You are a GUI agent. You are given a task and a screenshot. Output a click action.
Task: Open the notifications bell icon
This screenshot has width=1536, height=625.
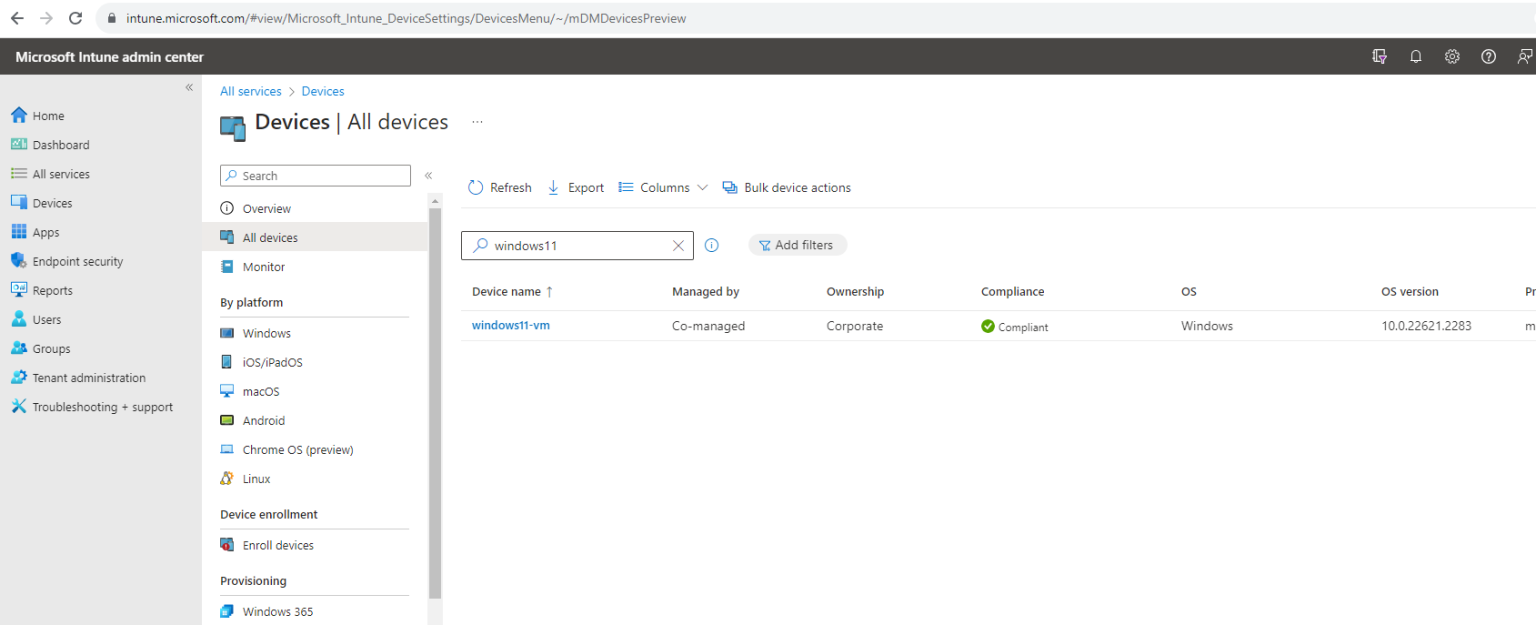[x=1415, y=57]
